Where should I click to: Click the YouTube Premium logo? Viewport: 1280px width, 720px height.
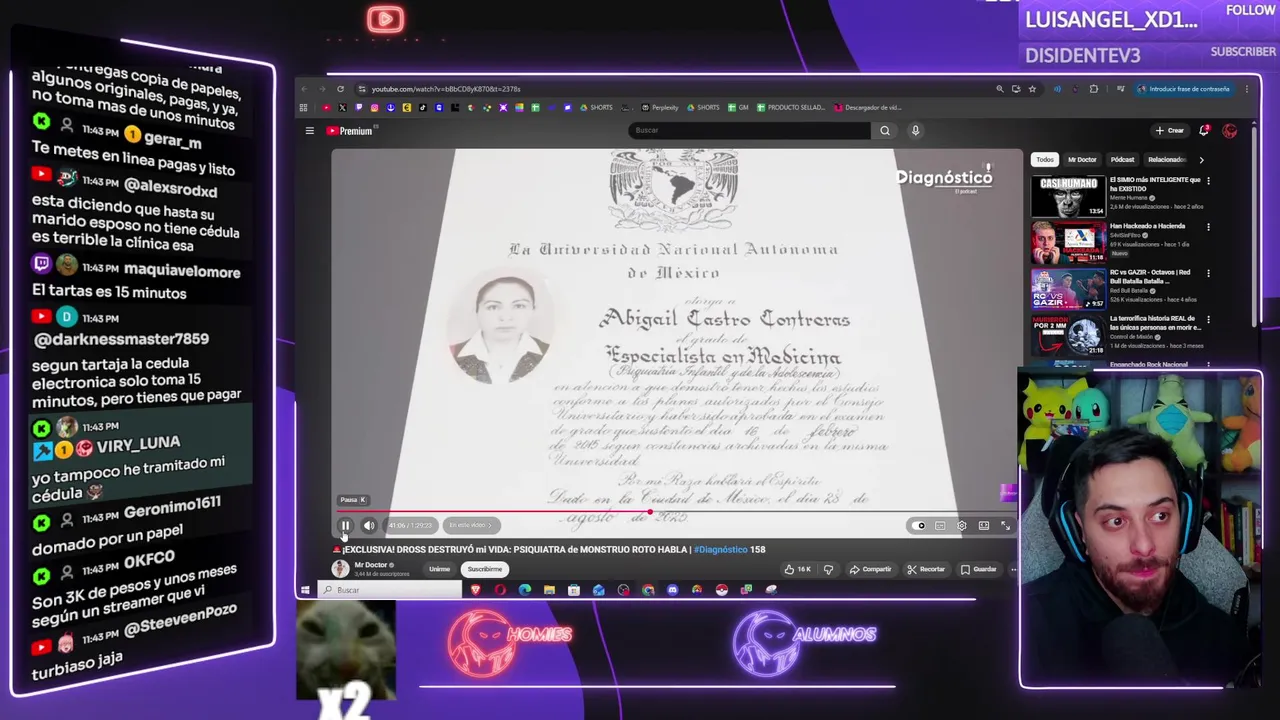tap(351, 131)
